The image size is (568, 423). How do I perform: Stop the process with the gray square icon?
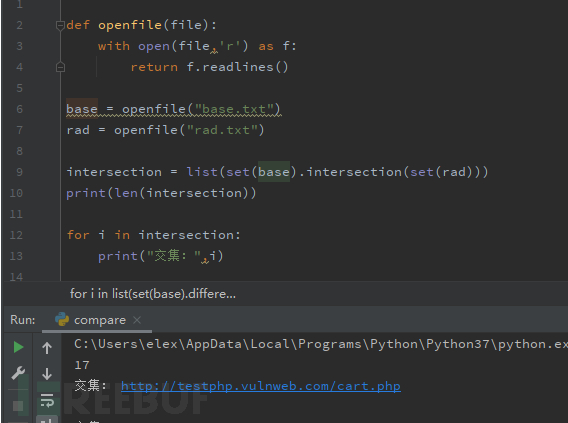pos(18,406)
